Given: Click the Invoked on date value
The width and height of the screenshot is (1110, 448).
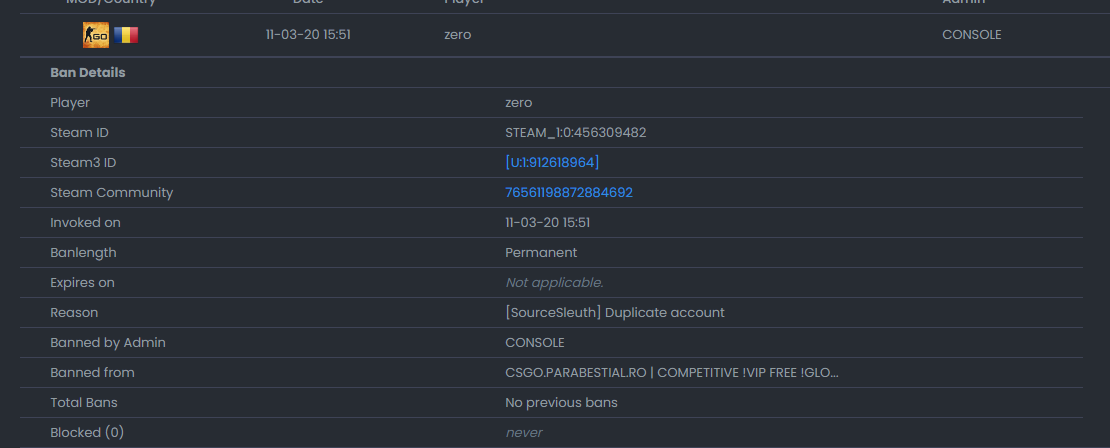Looking at the screenshot, I should [x=547, y=222].
